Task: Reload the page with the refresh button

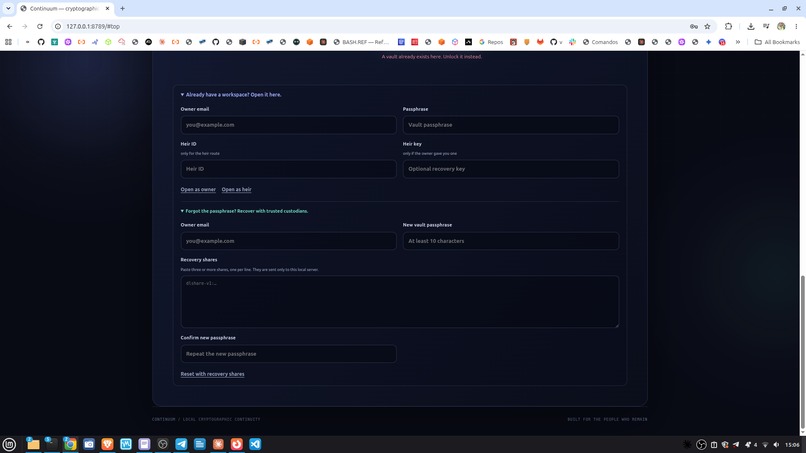Action: pos(40,26)
